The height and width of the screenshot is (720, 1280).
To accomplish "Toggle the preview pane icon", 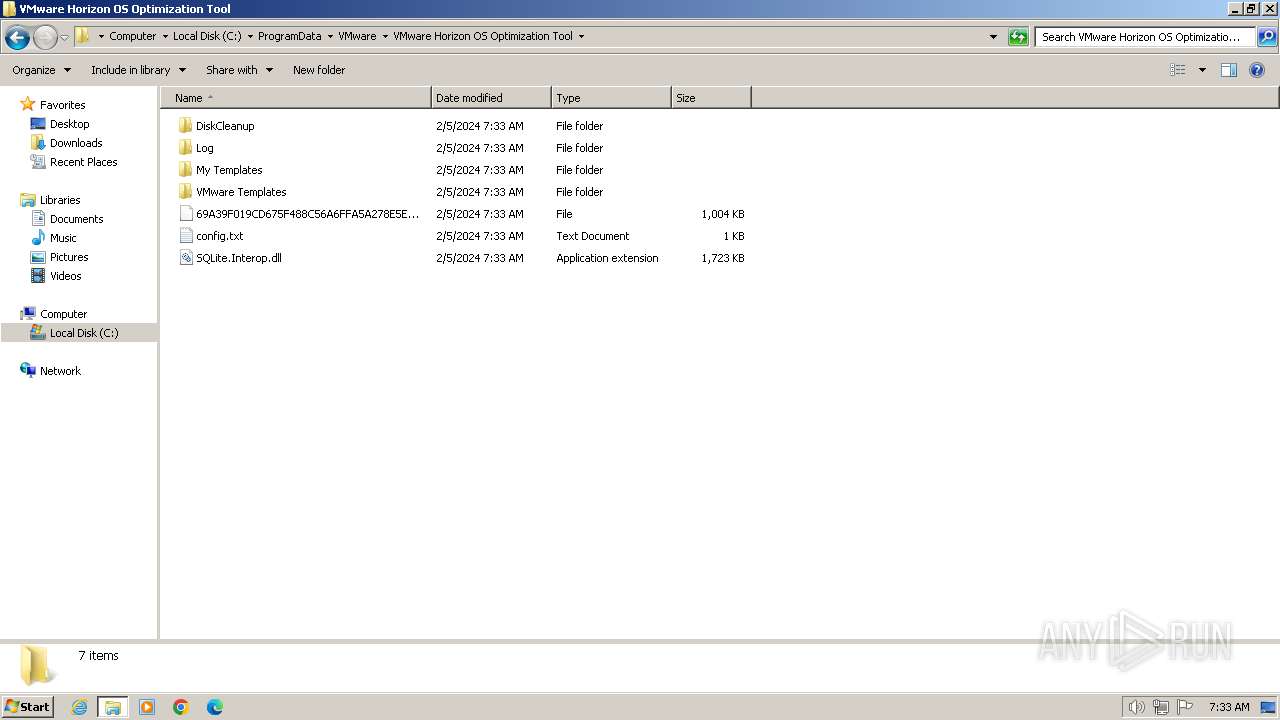I will click(x=1229, y=70).
